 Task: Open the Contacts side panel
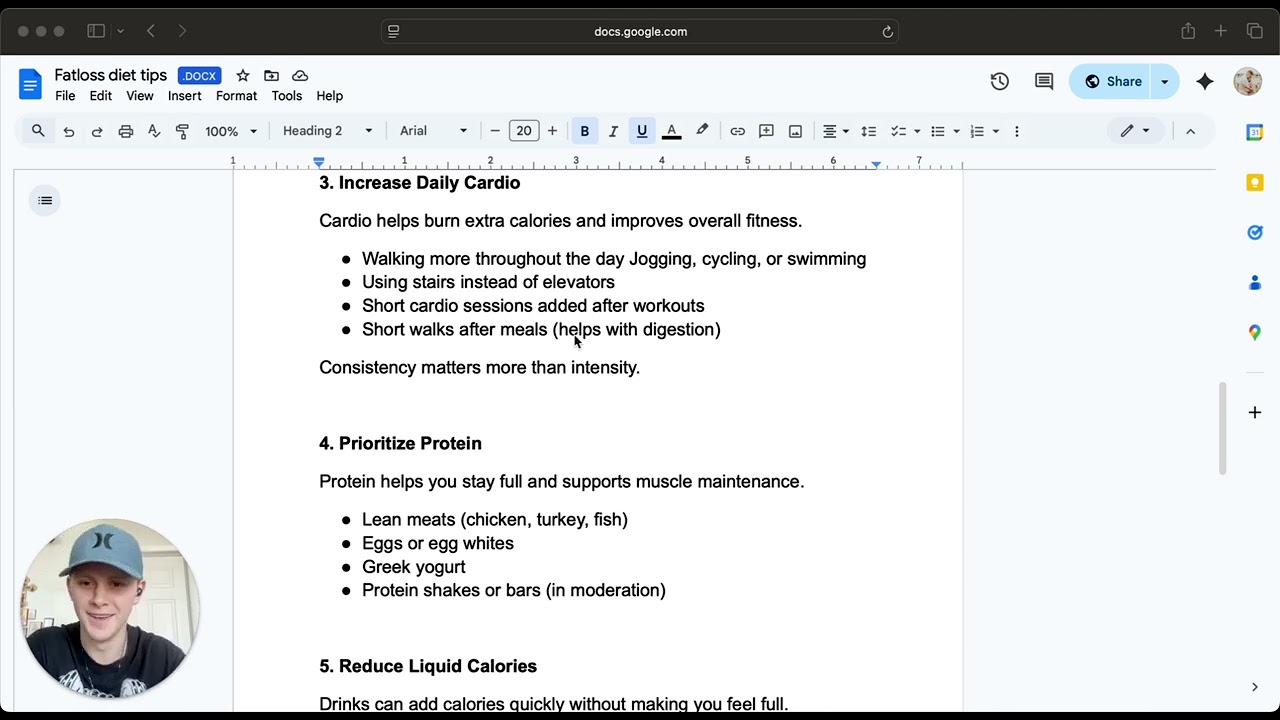point(1255,282)
